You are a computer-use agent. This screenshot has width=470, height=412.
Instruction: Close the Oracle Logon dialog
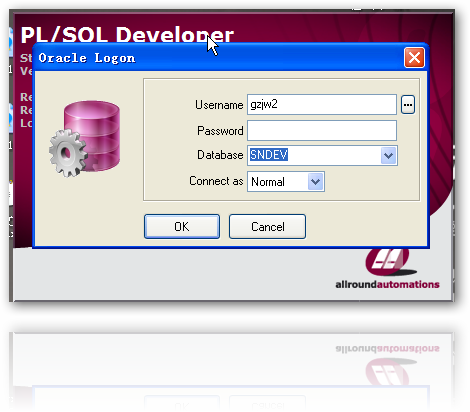pyautogui.click(x=414, y=58)
